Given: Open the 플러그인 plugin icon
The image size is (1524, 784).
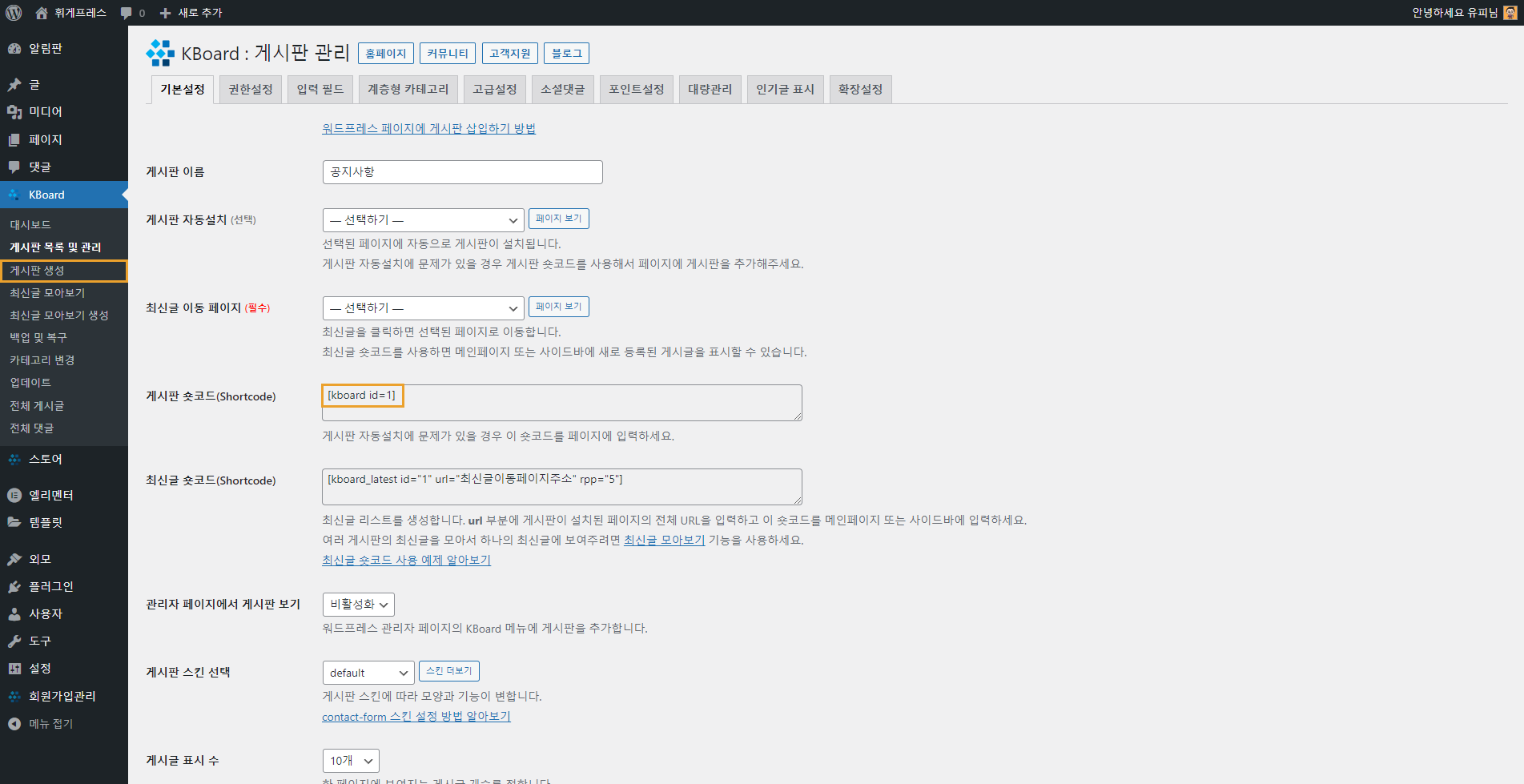Looking at the screenshot, I should (x=14, y=586).
